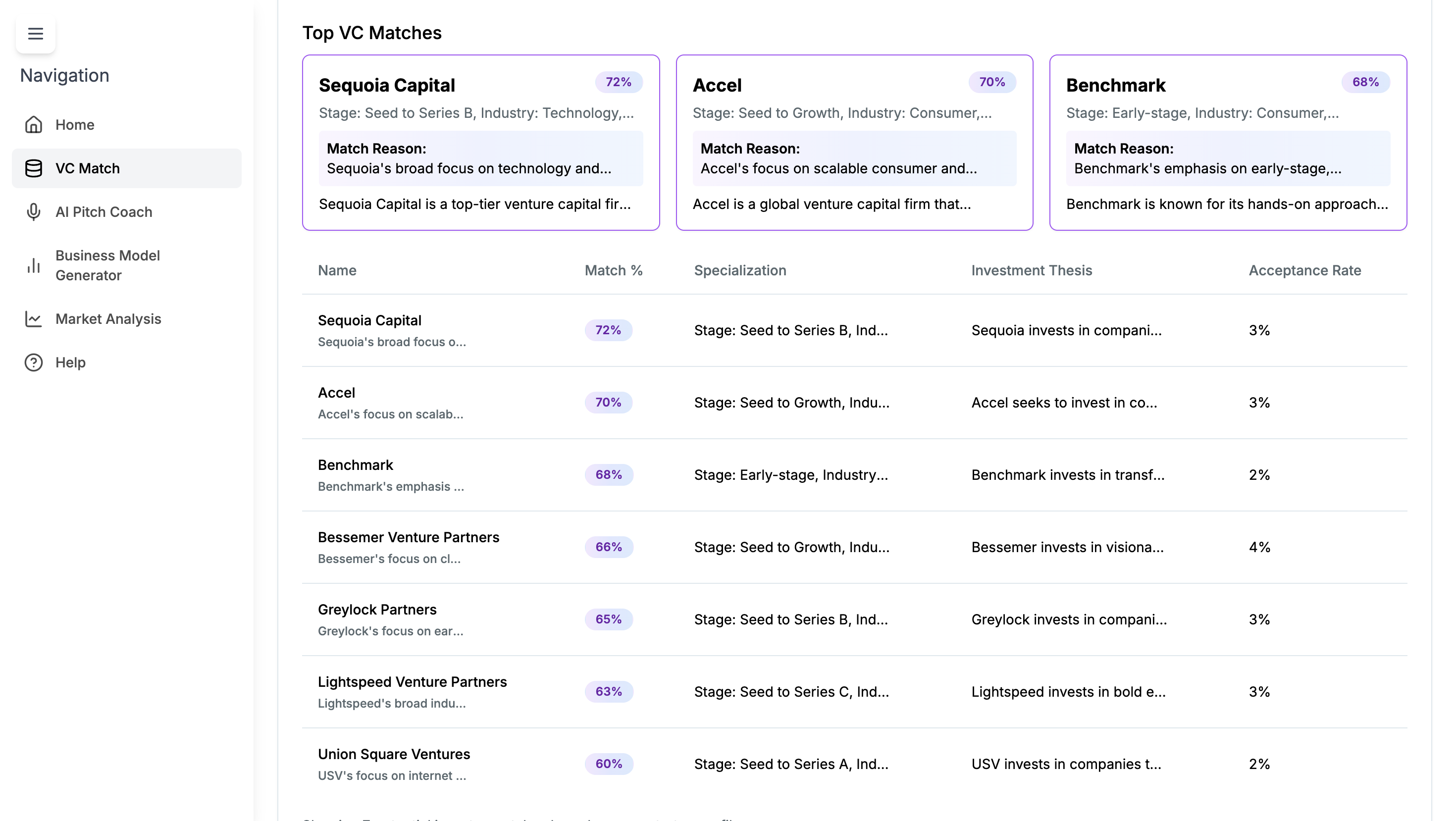The image size is (1456, 821).
Task: Click 'Accel seeks to invest in co...' cell
Action: (1064, 402)
